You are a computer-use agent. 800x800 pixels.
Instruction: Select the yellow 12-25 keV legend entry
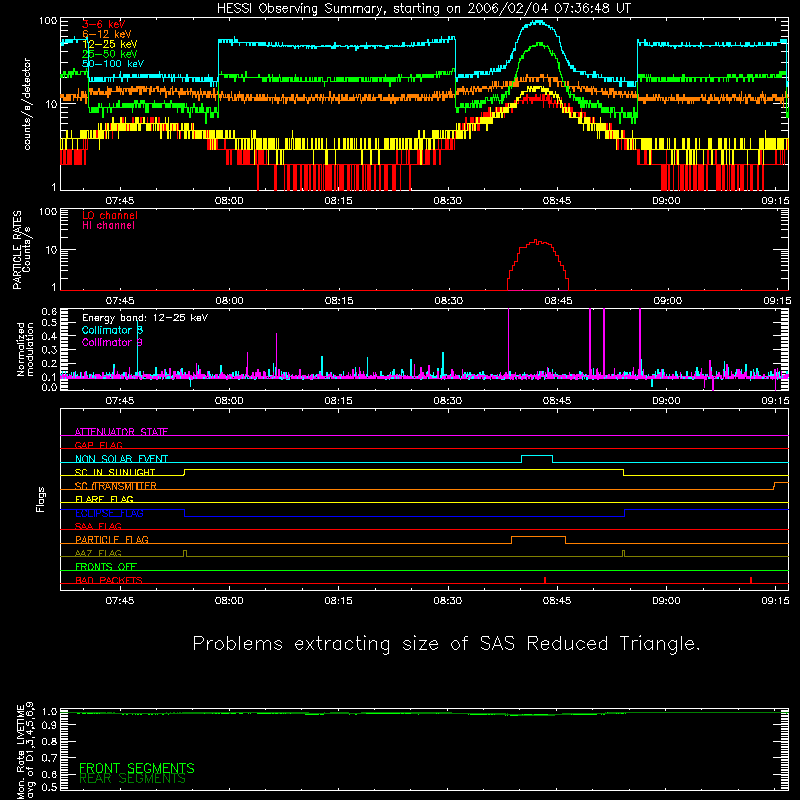click(109, 44)
